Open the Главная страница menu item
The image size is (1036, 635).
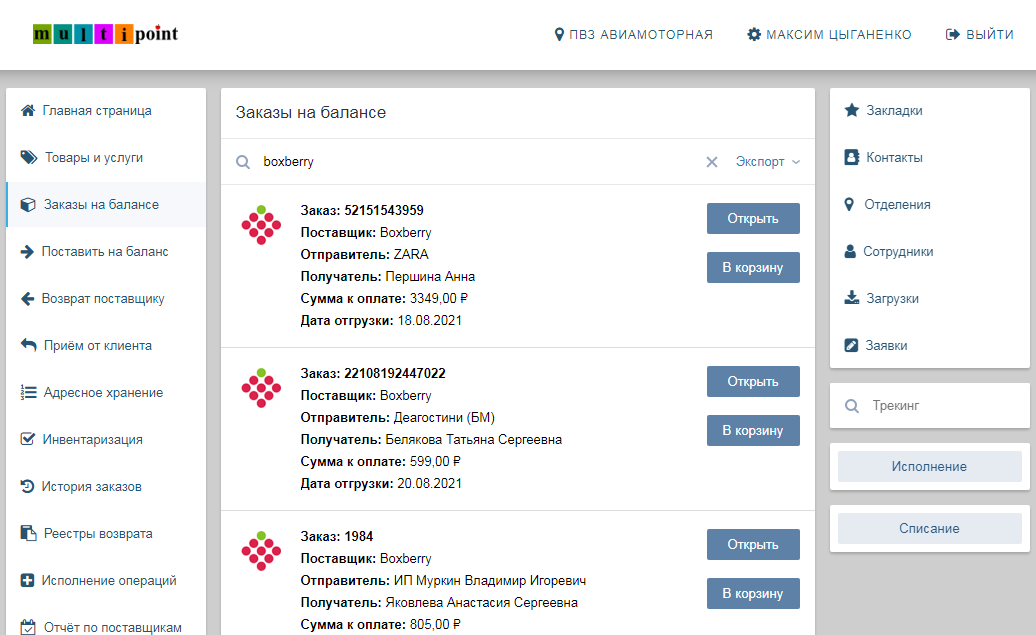[x=106, y=110]
